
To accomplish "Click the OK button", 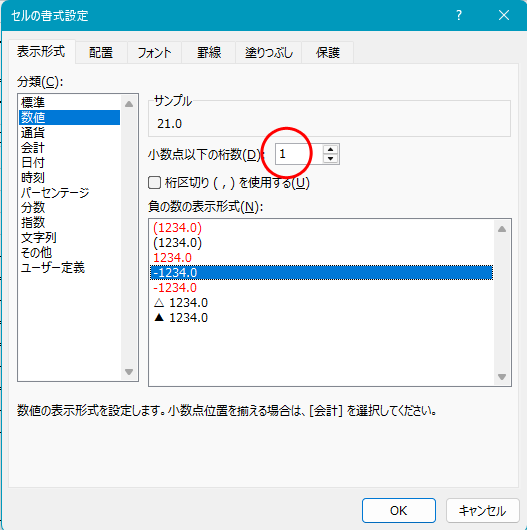I will coord(399,510).
